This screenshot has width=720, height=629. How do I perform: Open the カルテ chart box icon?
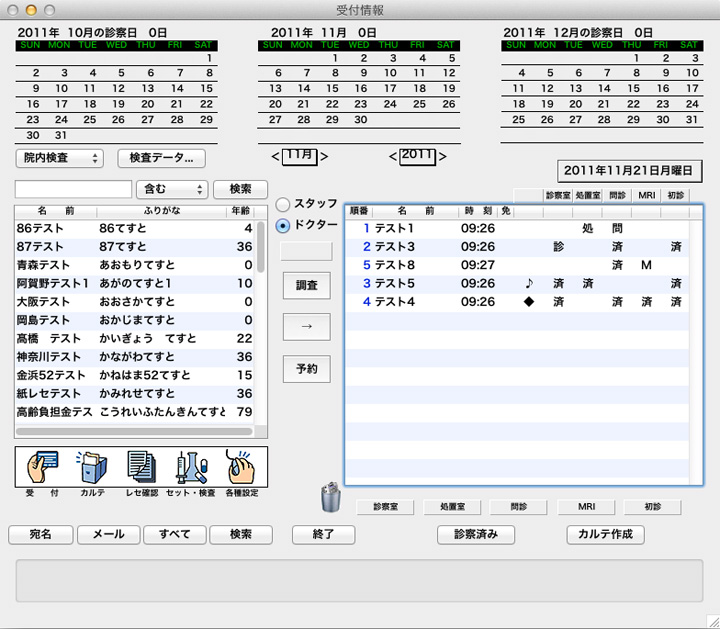(92, 466)
